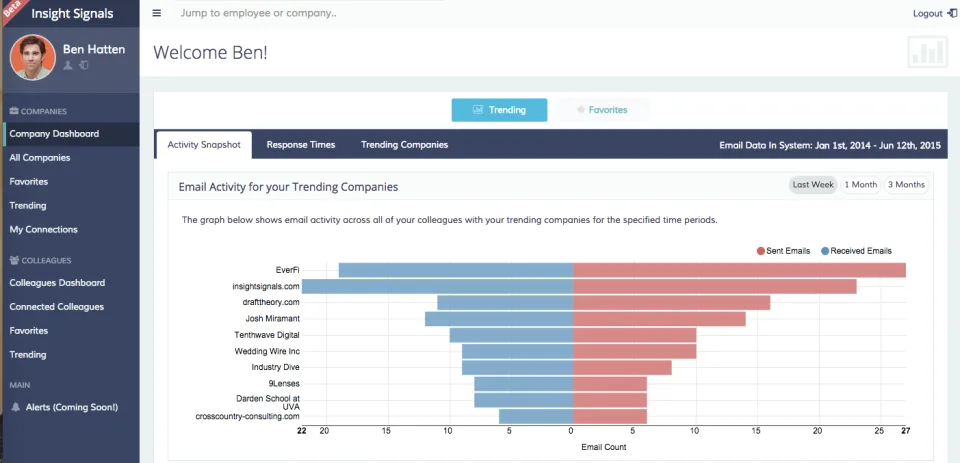The height and width of the screenshot is (463, 960).
Task: Switch to Trending Companies tab
Action: click(404, 145)
